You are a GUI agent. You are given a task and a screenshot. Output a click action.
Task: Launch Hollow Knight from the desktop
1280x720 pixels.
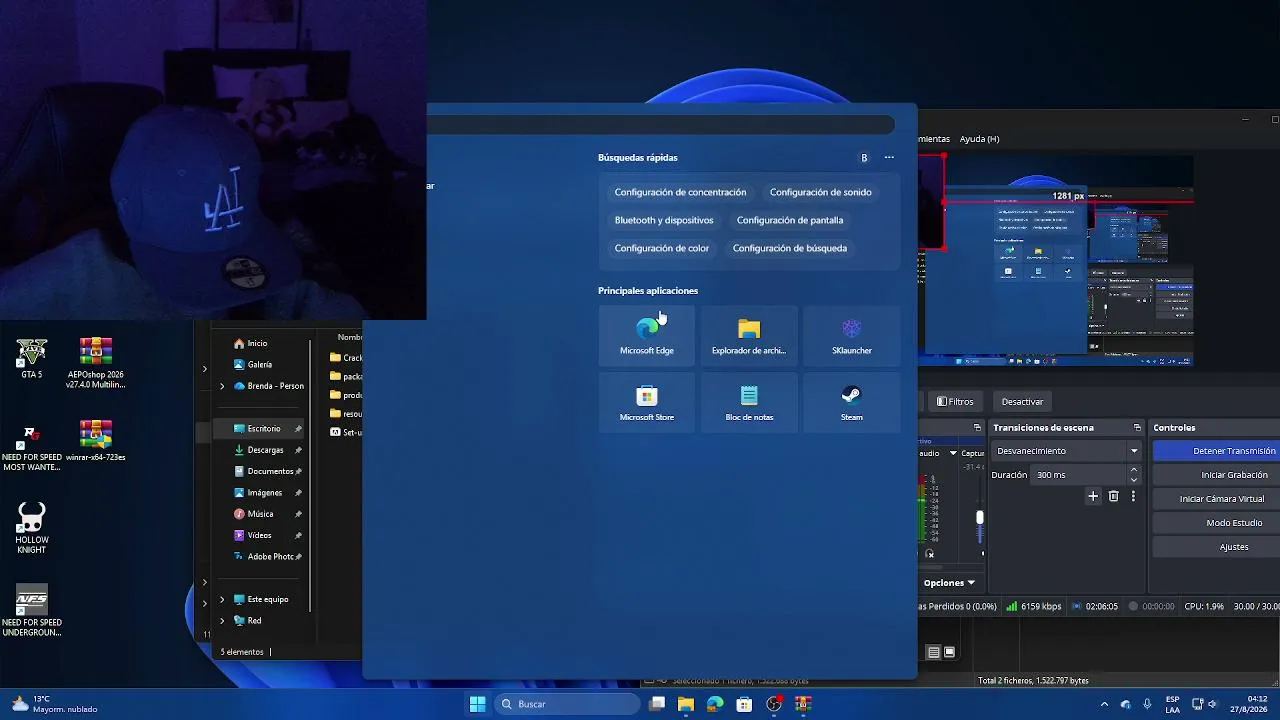(32, 528)
